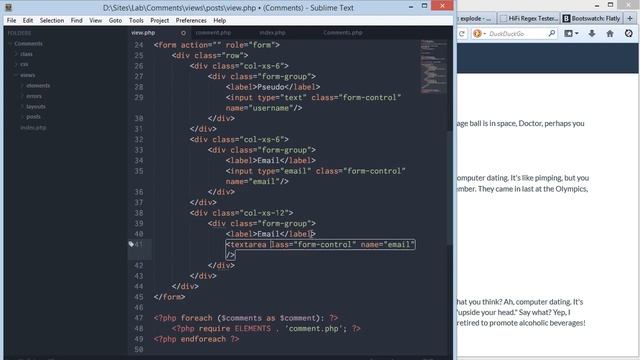Image resolution: width=640 pixels, height=360 pixels.
Task: Minimize the Sublime Text window
Action: [411, 7]
